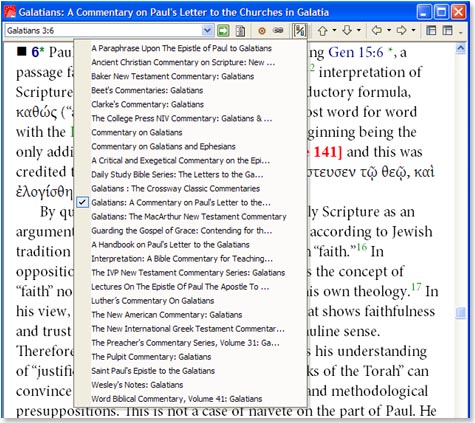Image resolution: width=475 pixels, height=423 pixels.
Task: Click the red page number 141 marker
Action: click(325, 152)
